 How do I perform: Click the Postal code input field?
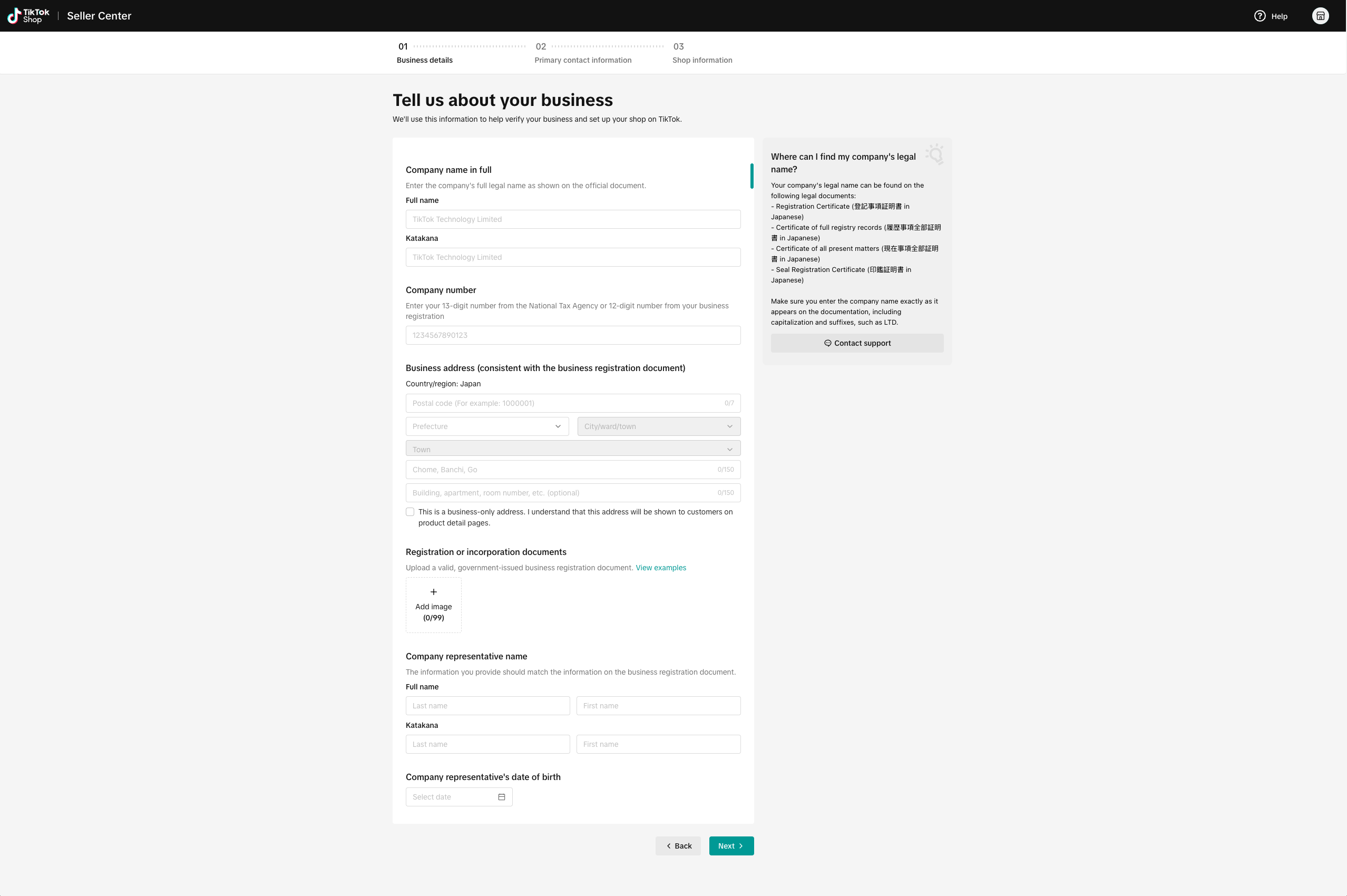565,403
